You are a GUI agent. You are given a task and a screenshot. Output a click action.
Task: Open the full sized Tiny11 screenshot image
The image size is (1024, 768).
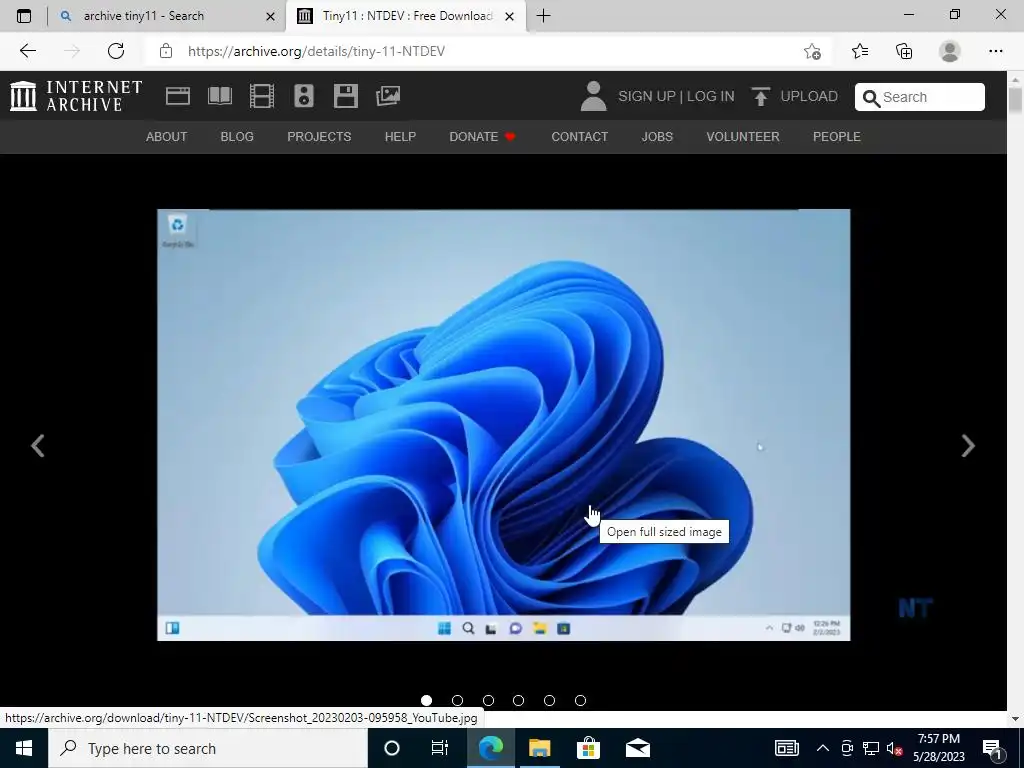pyautogui.click(x=504, y=424)
